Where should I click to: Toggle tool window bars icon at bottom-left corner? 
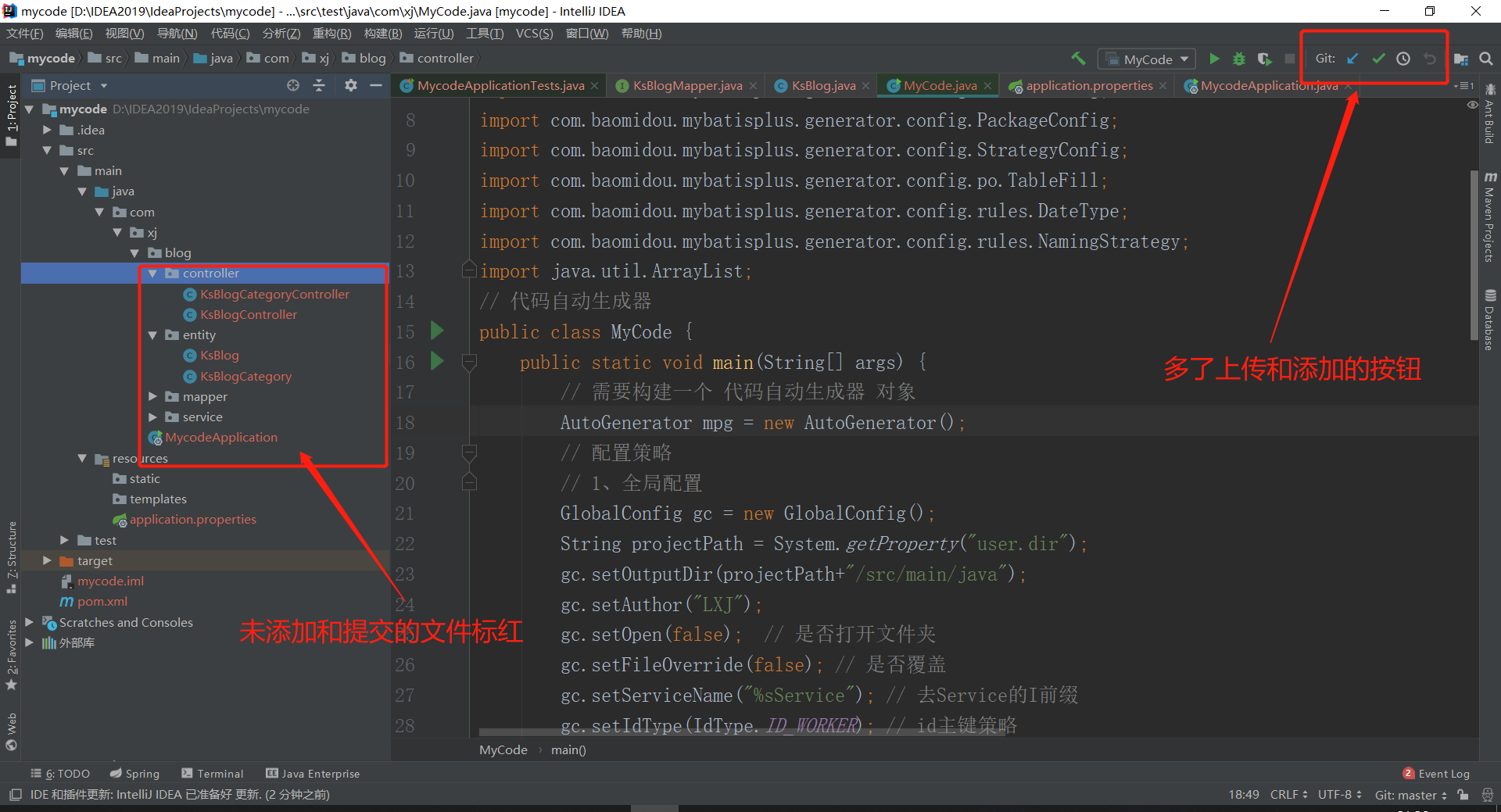tap(15, 795)
